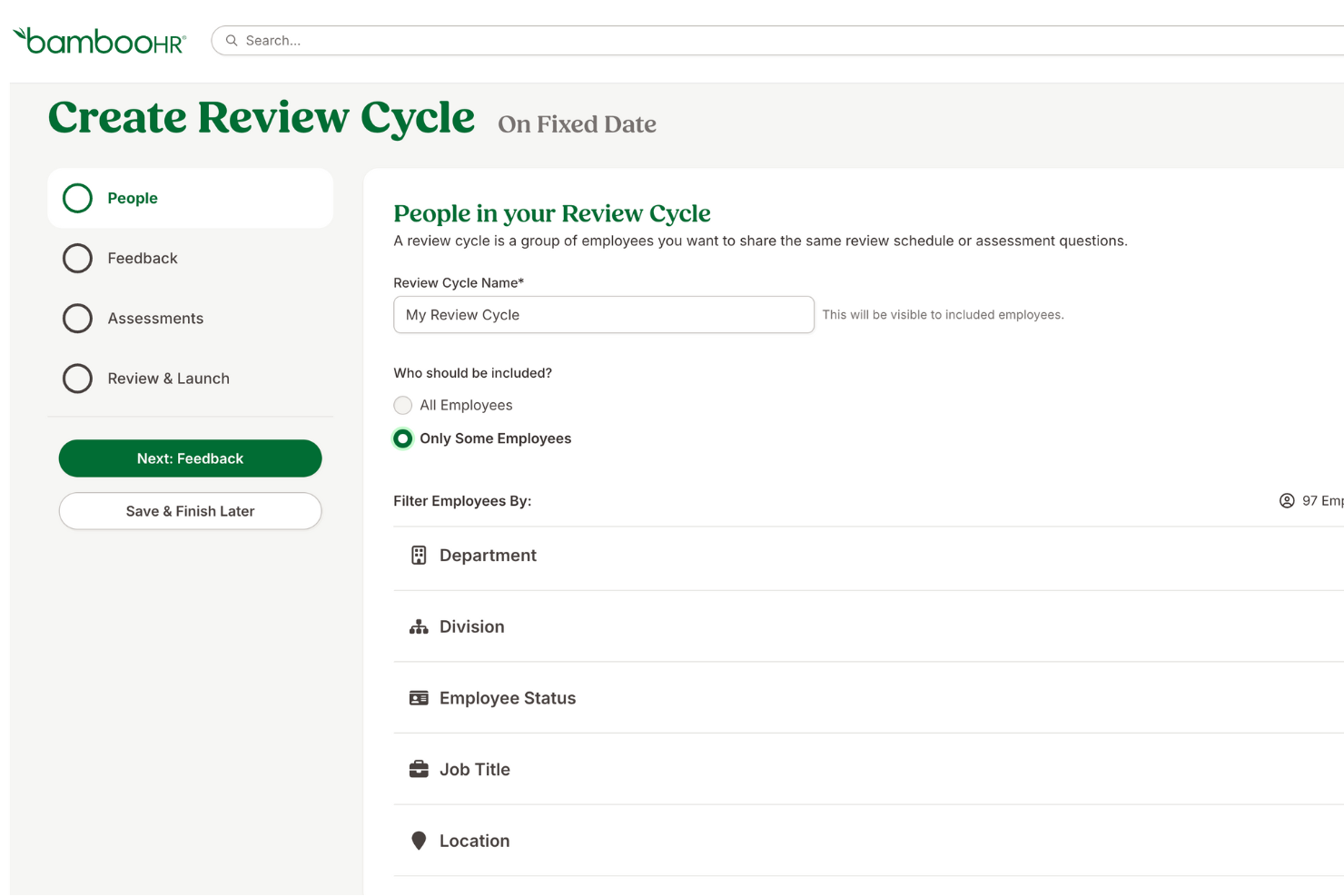Click the Next: Feedback button
Image resolution: width=1344 pixels, height=896 pixels.
tap(190, 458)
